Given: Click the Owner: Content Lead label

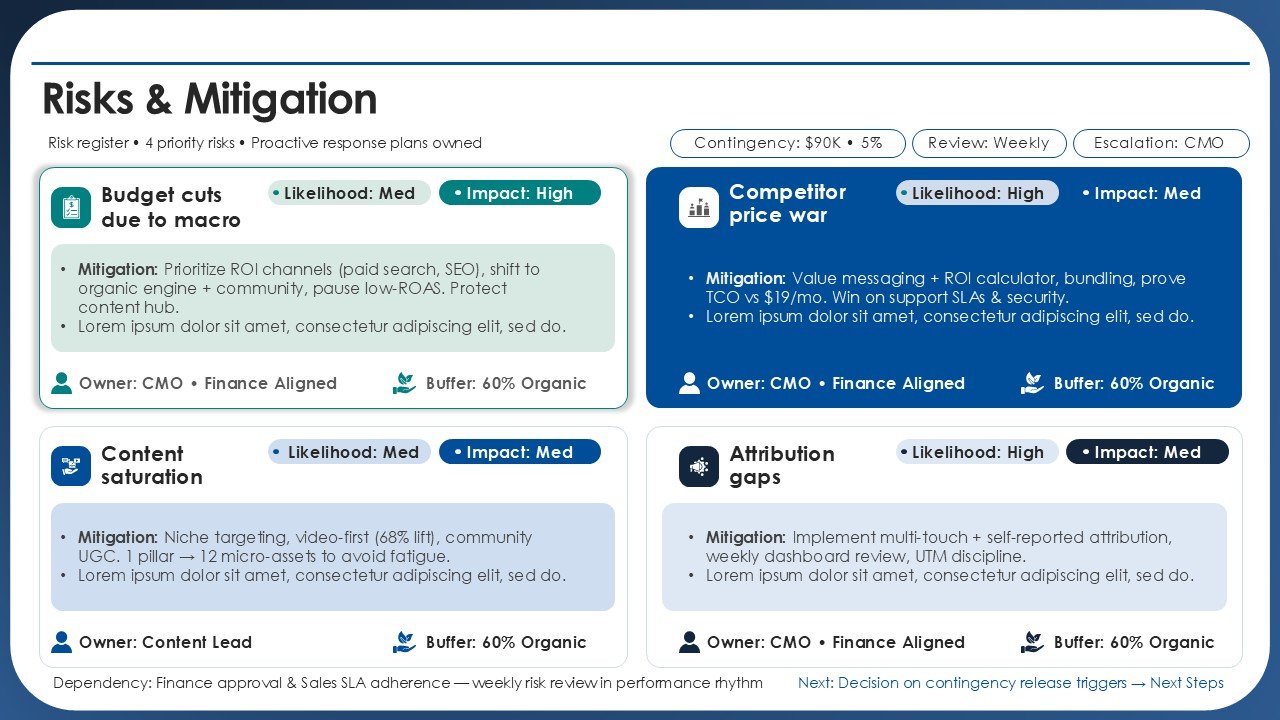Looking at the screenshot, I should tap(166, 642).
